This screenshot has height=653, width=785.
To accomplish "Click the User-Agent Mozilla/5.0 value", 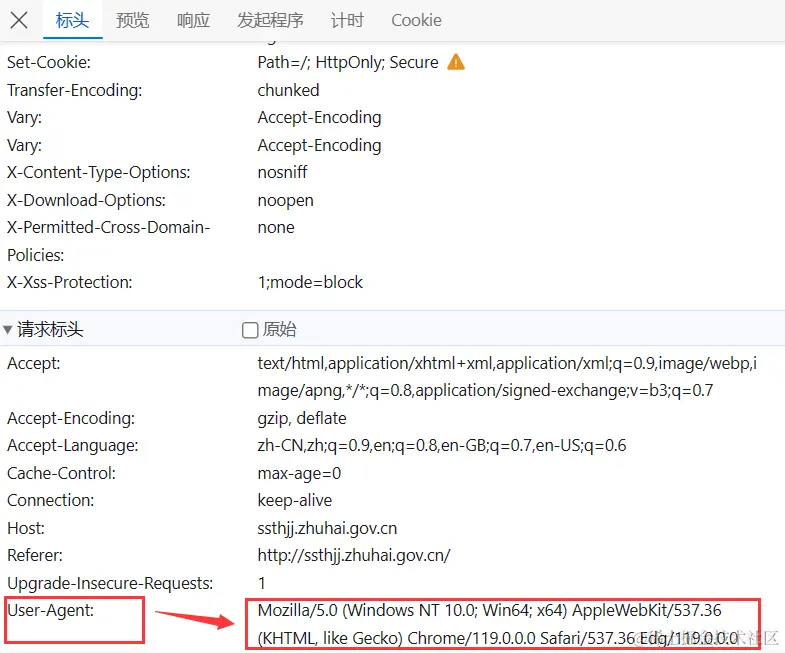I will pos(498,624).
